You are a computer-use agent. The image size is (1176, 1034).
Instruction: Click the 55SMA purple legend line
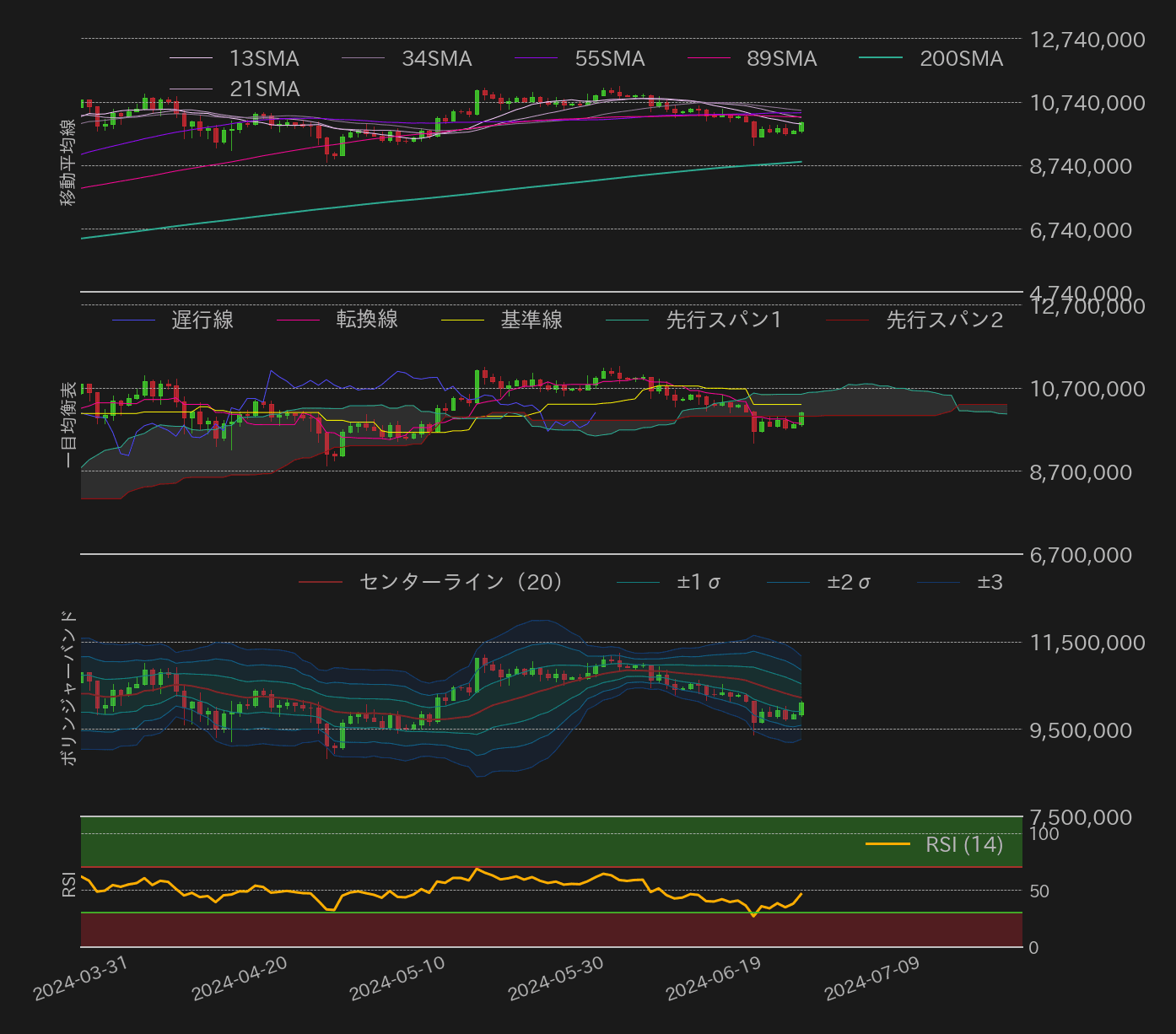(x=537, y=59)
